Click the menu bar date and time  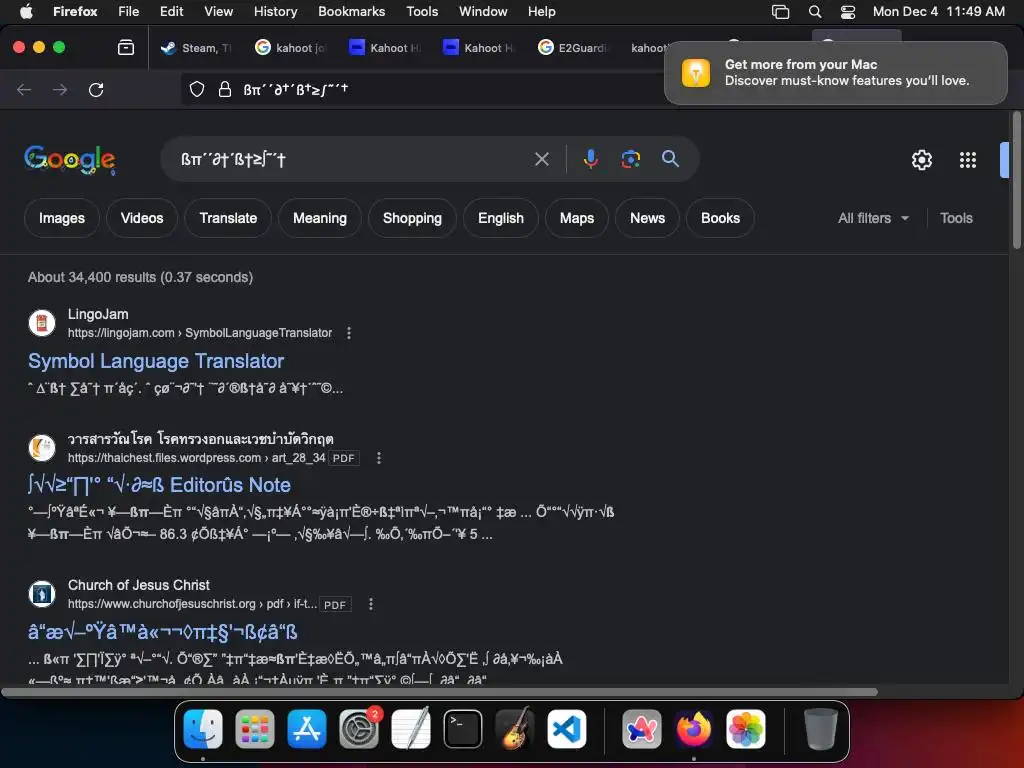[938, 12]
